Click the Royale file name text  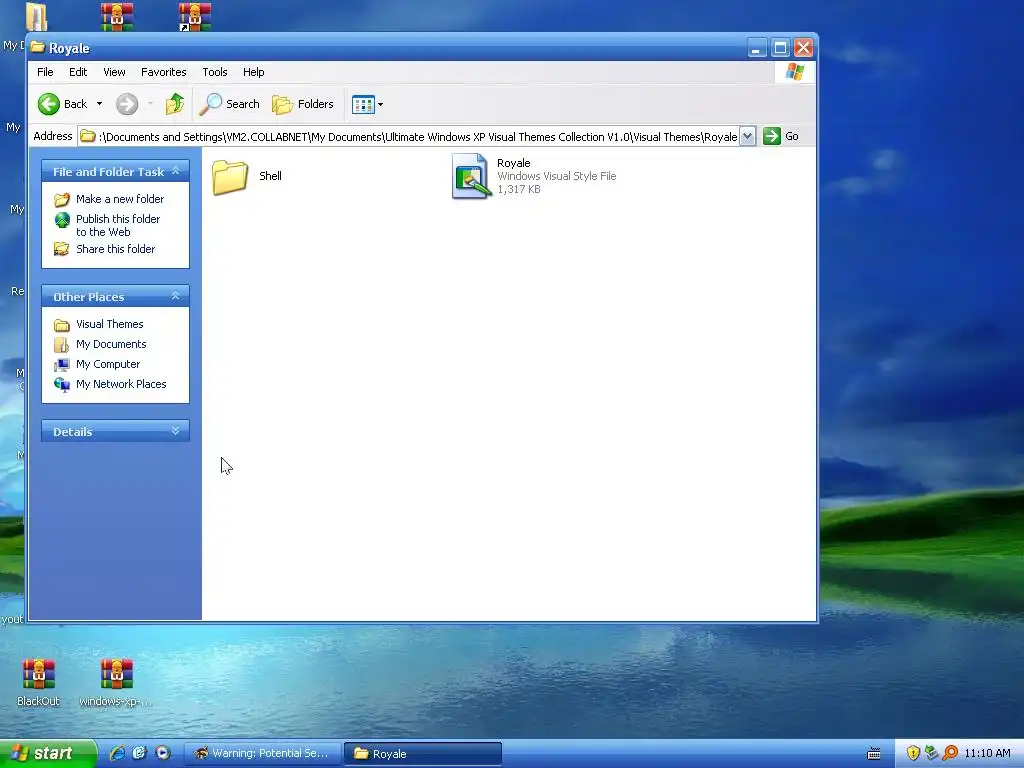coord(513,163)
